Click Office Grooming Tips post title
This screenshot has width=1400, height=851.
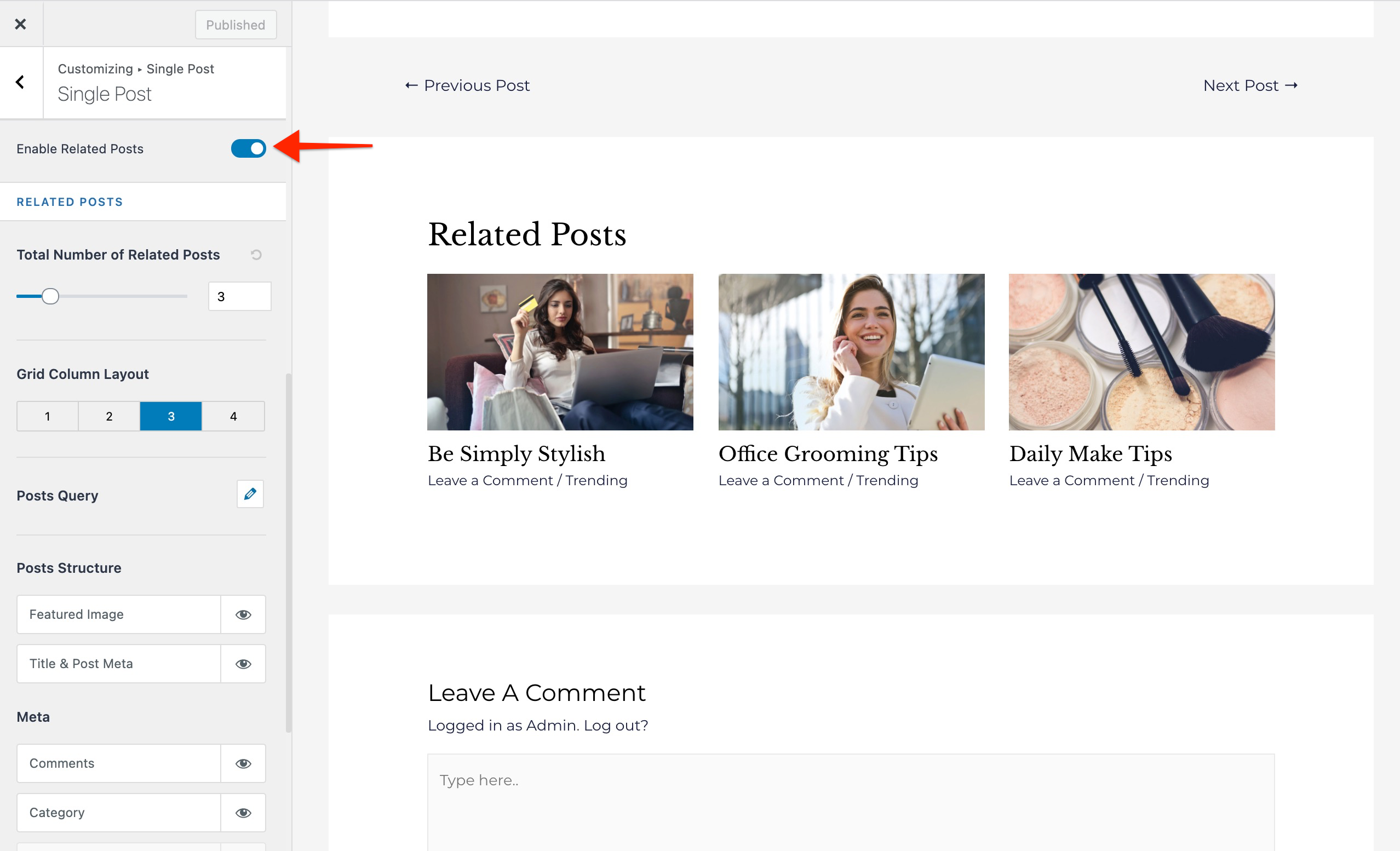[828, 453]
